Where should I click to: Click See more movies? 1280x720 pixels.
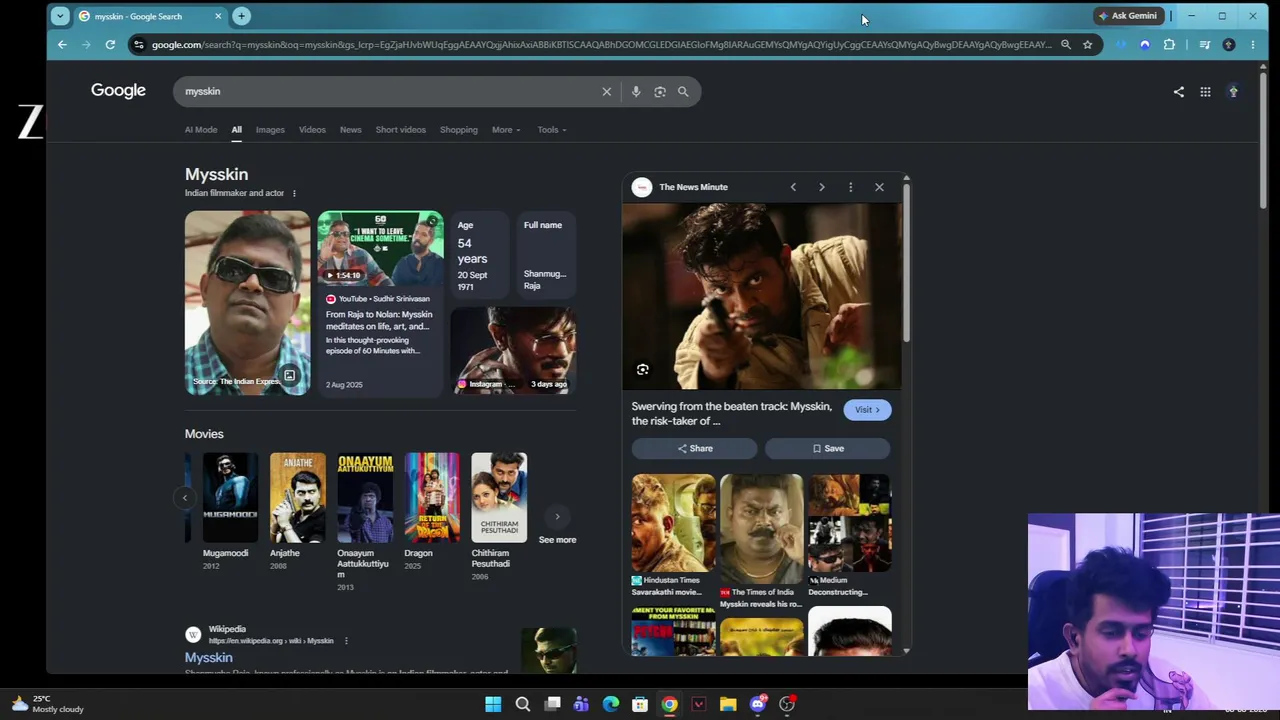pos(557,526)
